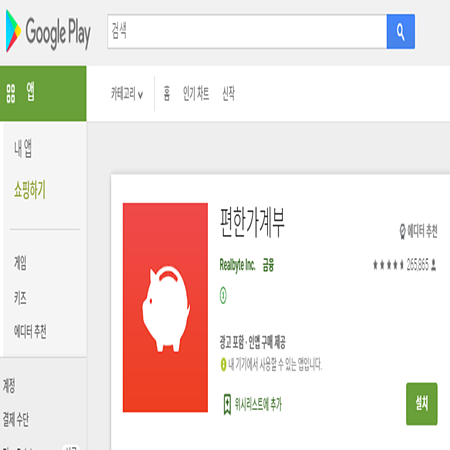Image resolution: width=450 pixels, height=450 pixels.
Task: Click the Google Play logo
Action: click(48, 32)
